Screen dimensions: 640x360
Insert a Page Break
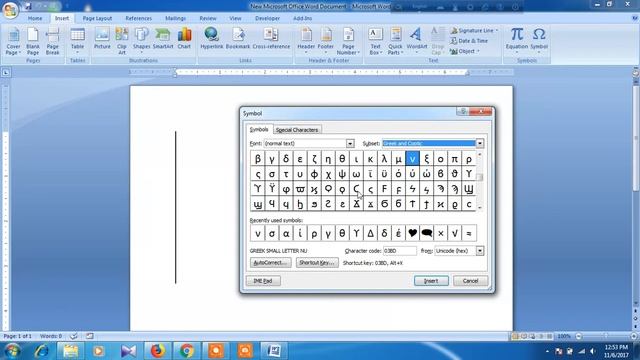pos(52,41)
